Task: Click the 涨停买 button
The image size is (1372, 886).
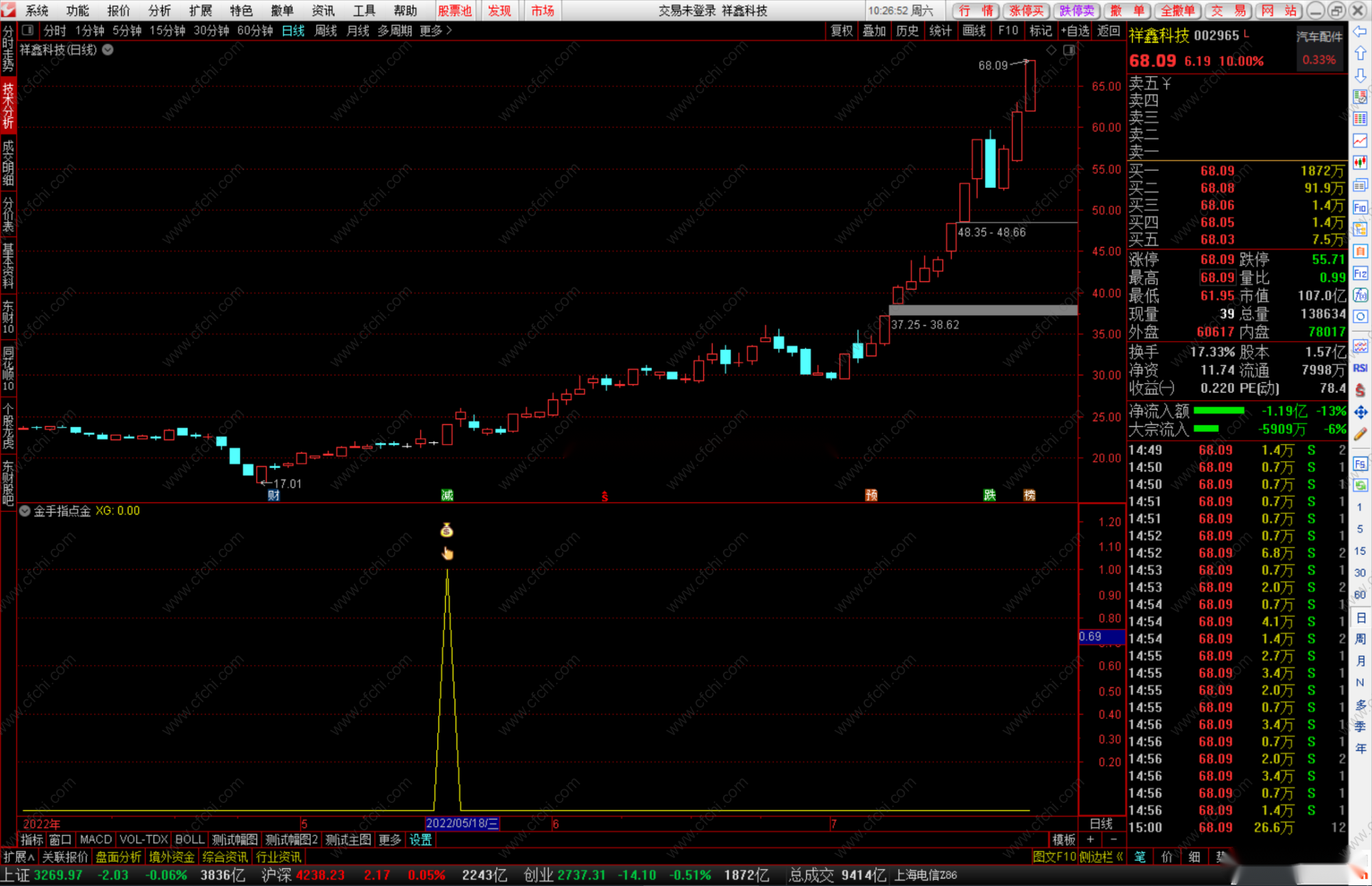Action: coord(1026,10)
